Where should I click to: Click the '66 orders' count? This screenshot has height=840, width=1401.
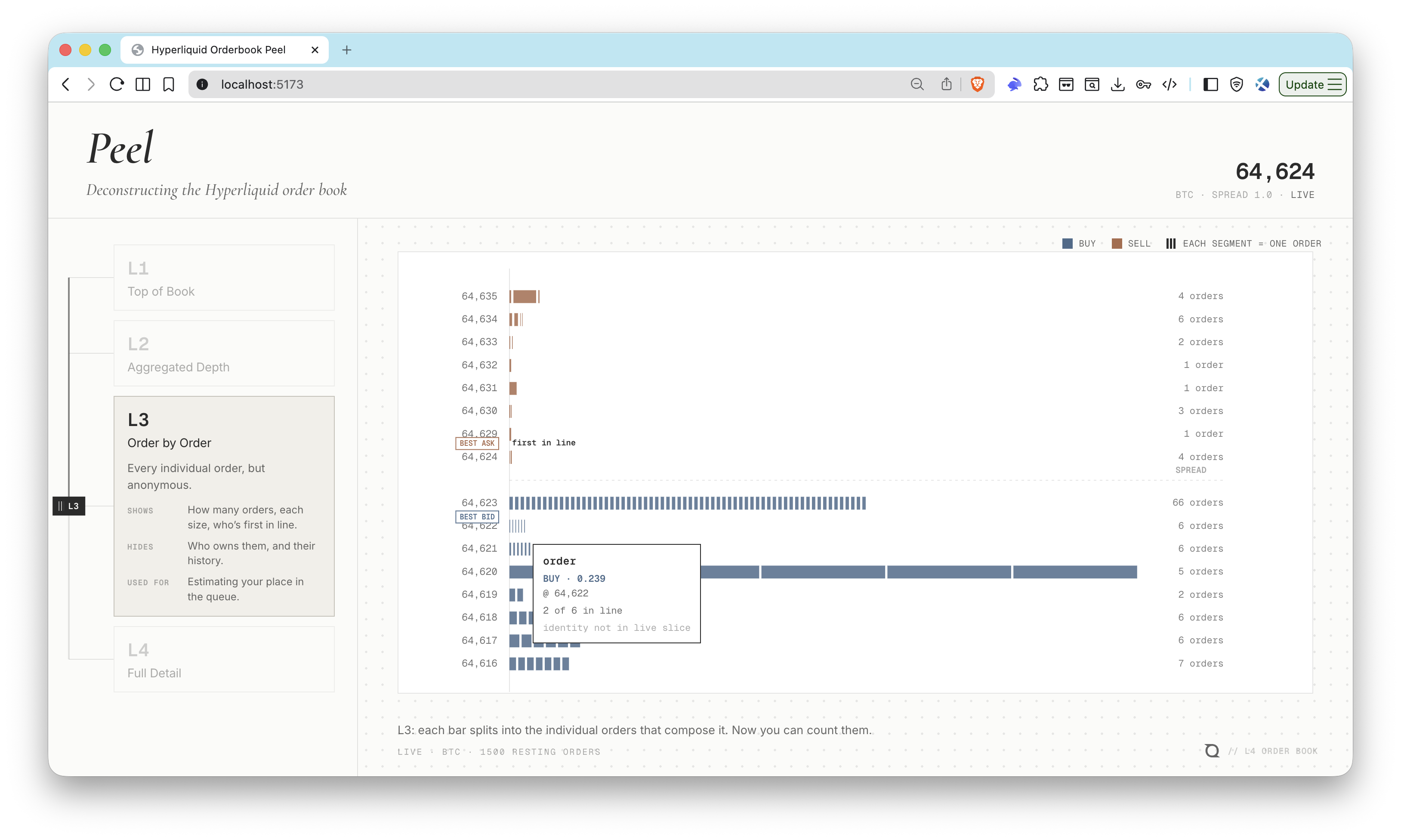pos(1198,503)
